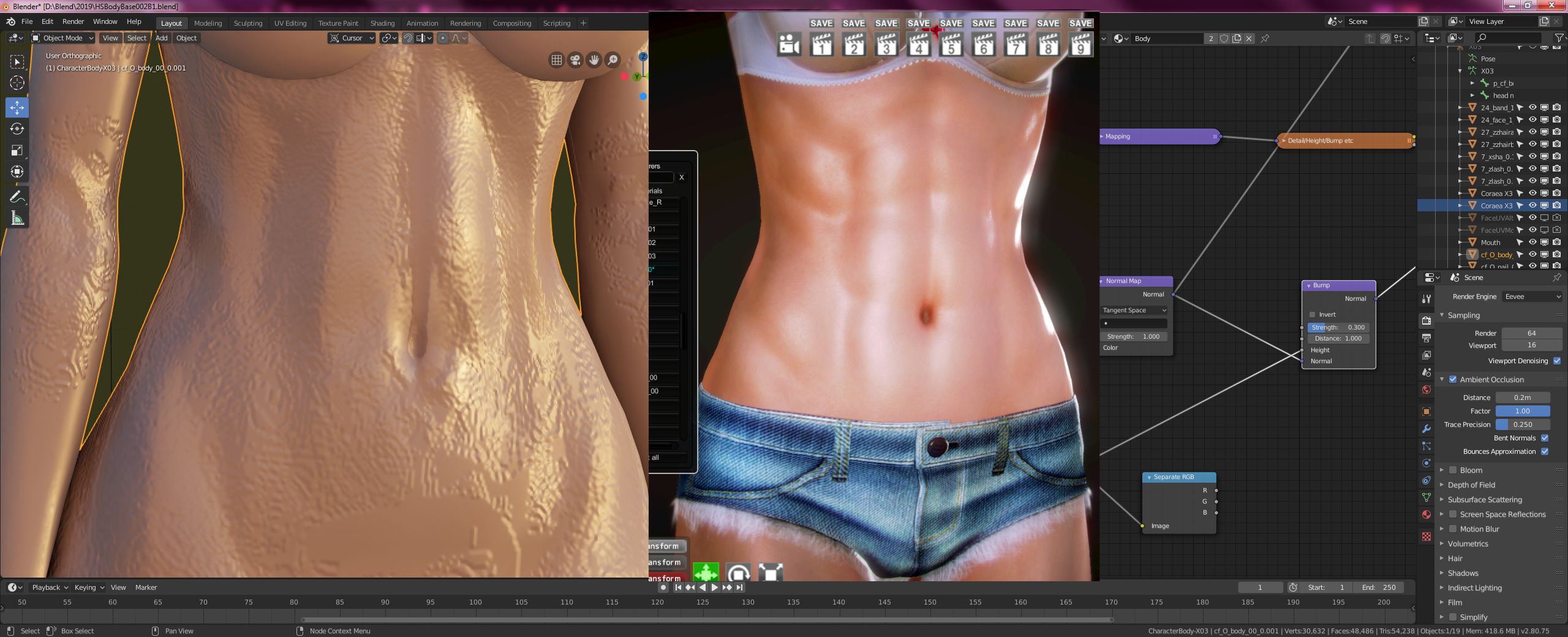The width and height of the screenshot is (1568, 637).
Task: Click the Render samples field
Action: click(1531, 333)
